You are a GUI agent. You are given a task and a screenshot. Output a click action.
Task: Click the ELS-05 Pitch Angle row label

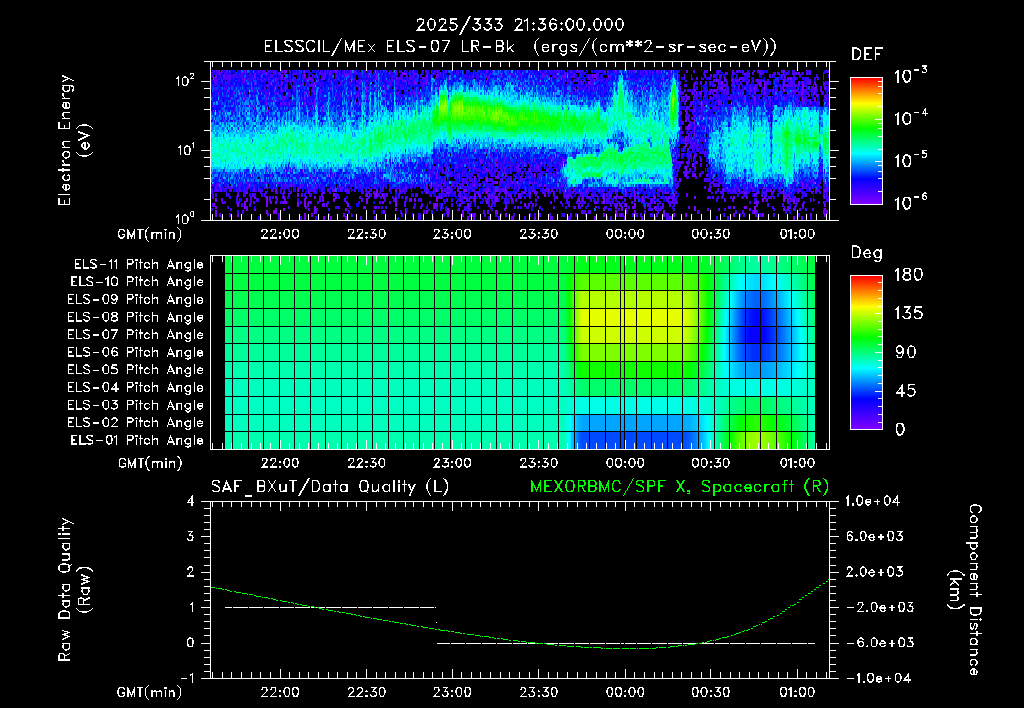(136, 370)
